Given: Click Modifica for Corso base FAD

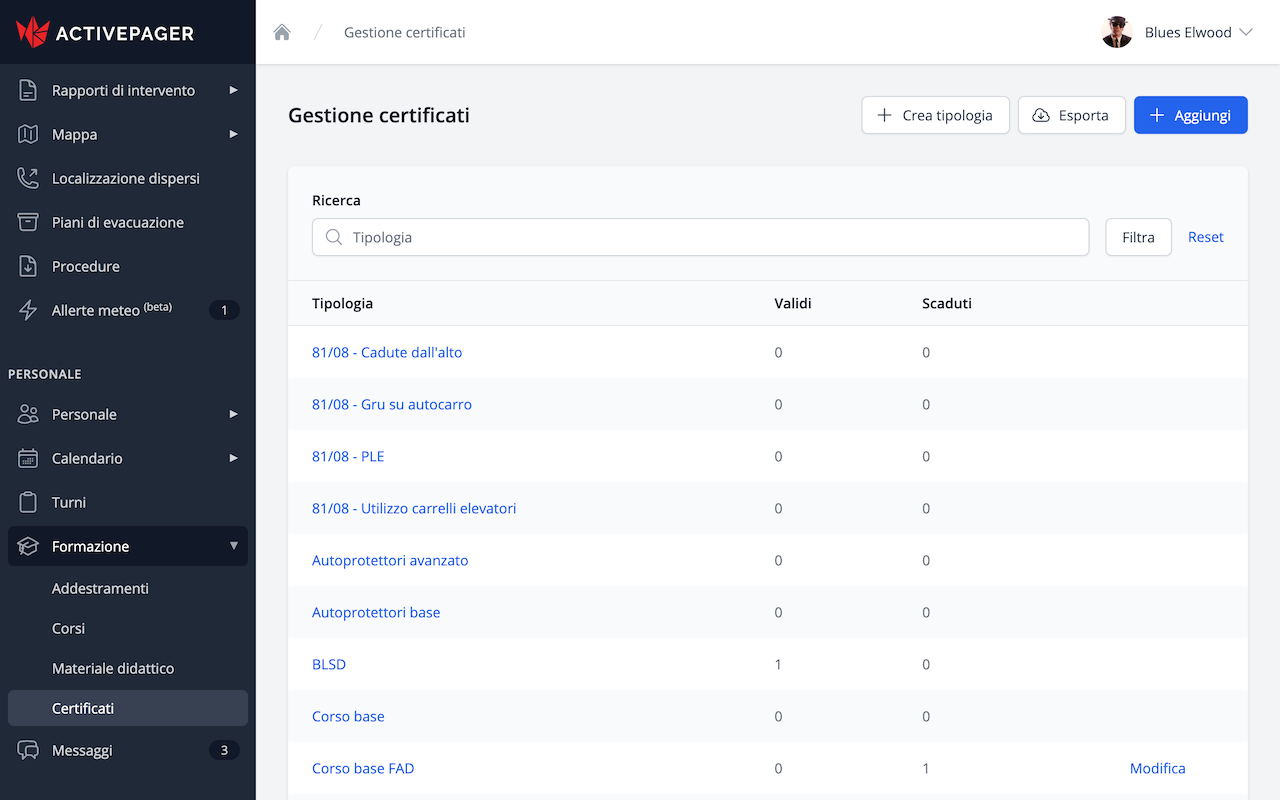Looking at the screenshot, I should (1157, 768).
